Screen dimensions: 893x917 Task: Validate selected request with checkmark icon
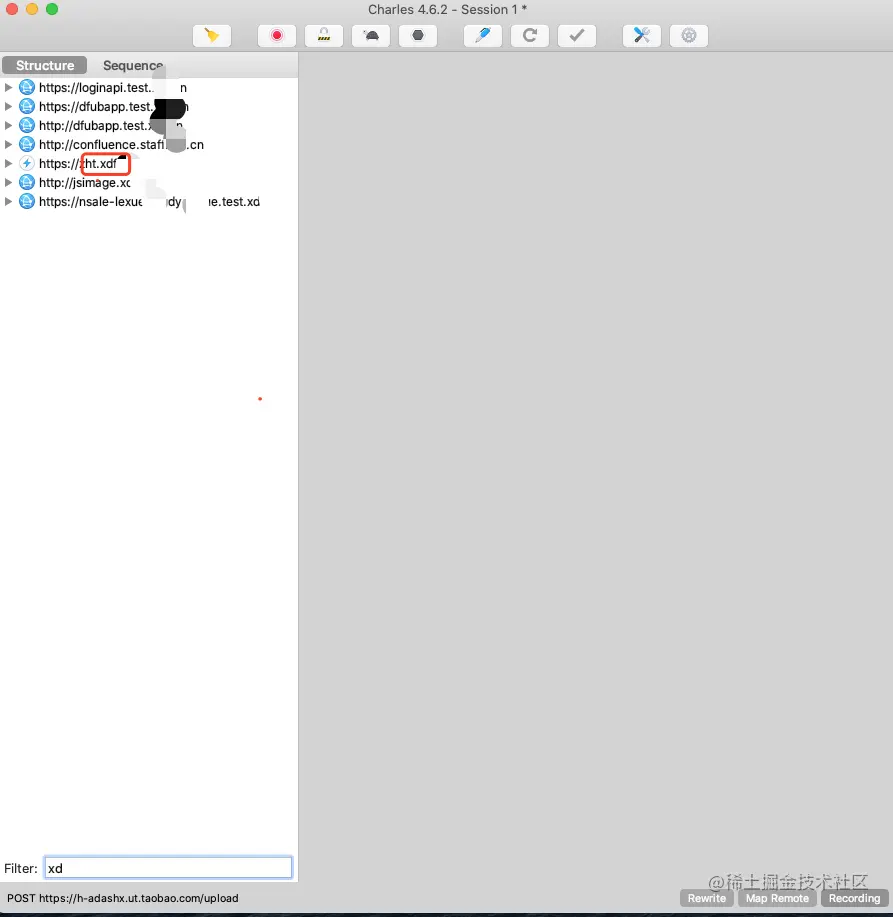pos(577,36)
